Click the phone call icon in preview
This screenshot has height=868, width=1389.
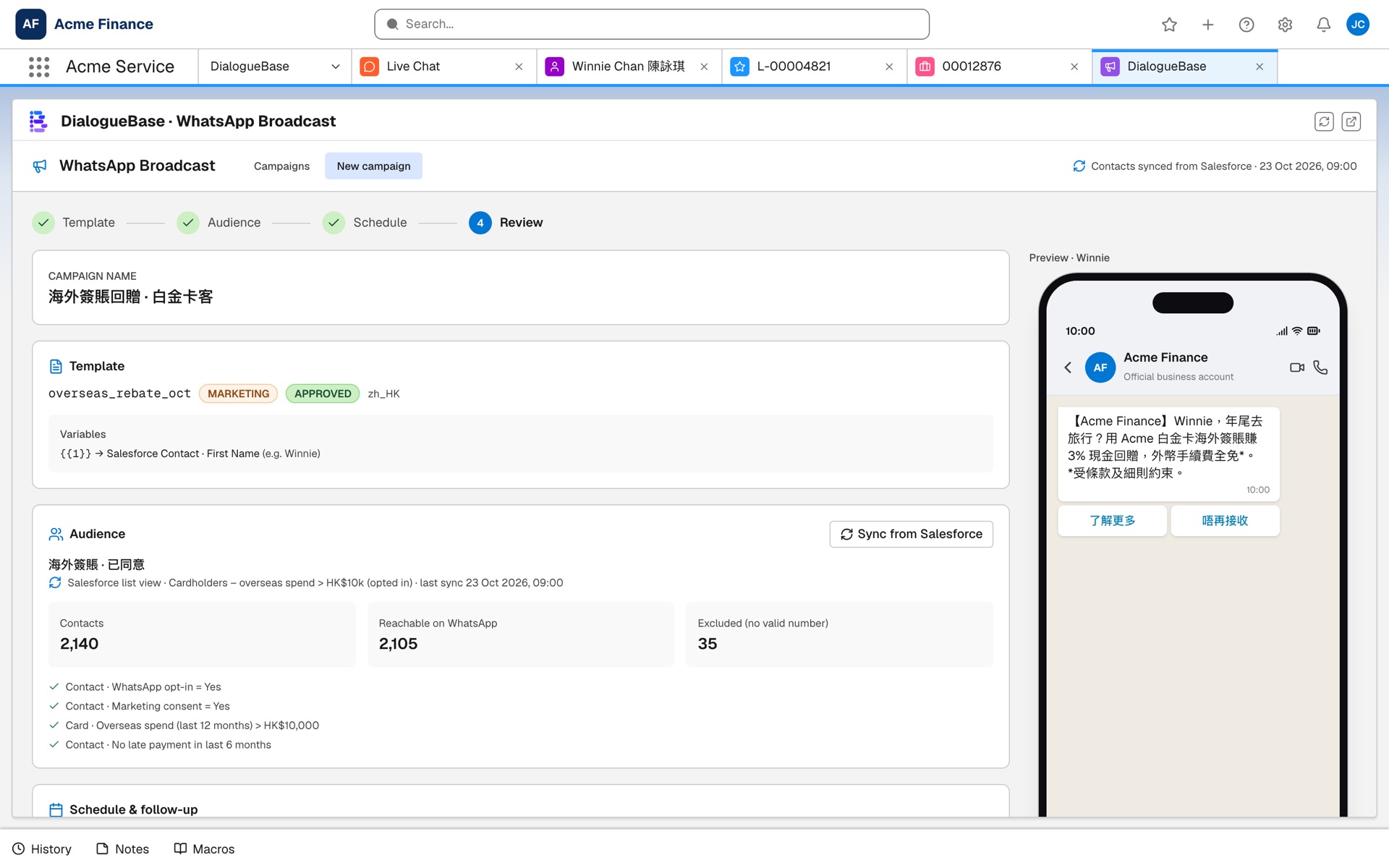pos(1320,367)
